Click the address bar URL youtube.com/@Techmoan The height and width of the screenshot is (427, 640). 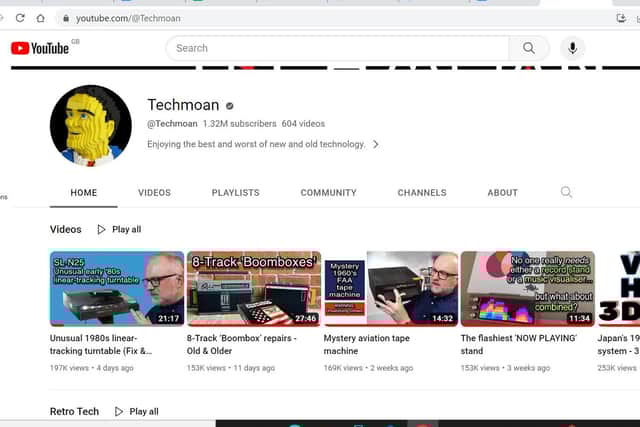128,18
